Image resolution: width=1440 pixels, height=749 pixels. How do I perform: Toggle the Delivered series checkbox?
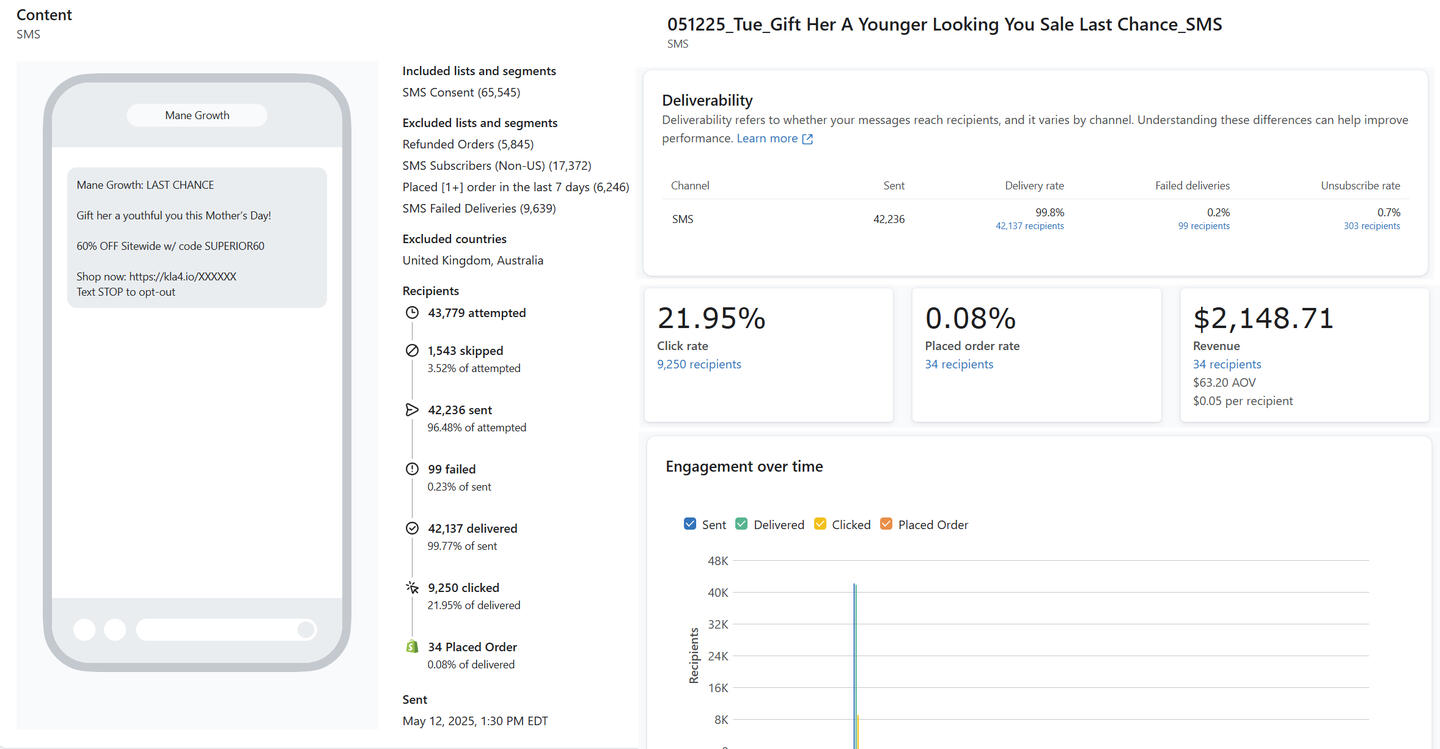(742, 524)
